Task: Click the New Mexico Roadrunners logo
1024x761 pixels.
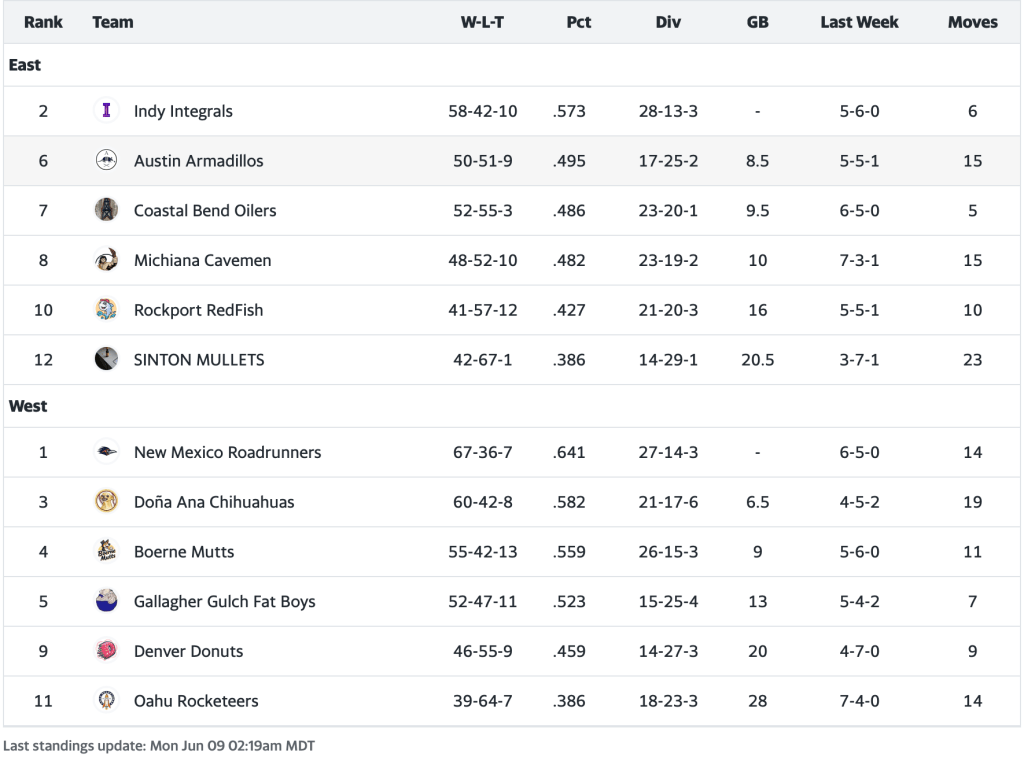Action: (106, 452)
